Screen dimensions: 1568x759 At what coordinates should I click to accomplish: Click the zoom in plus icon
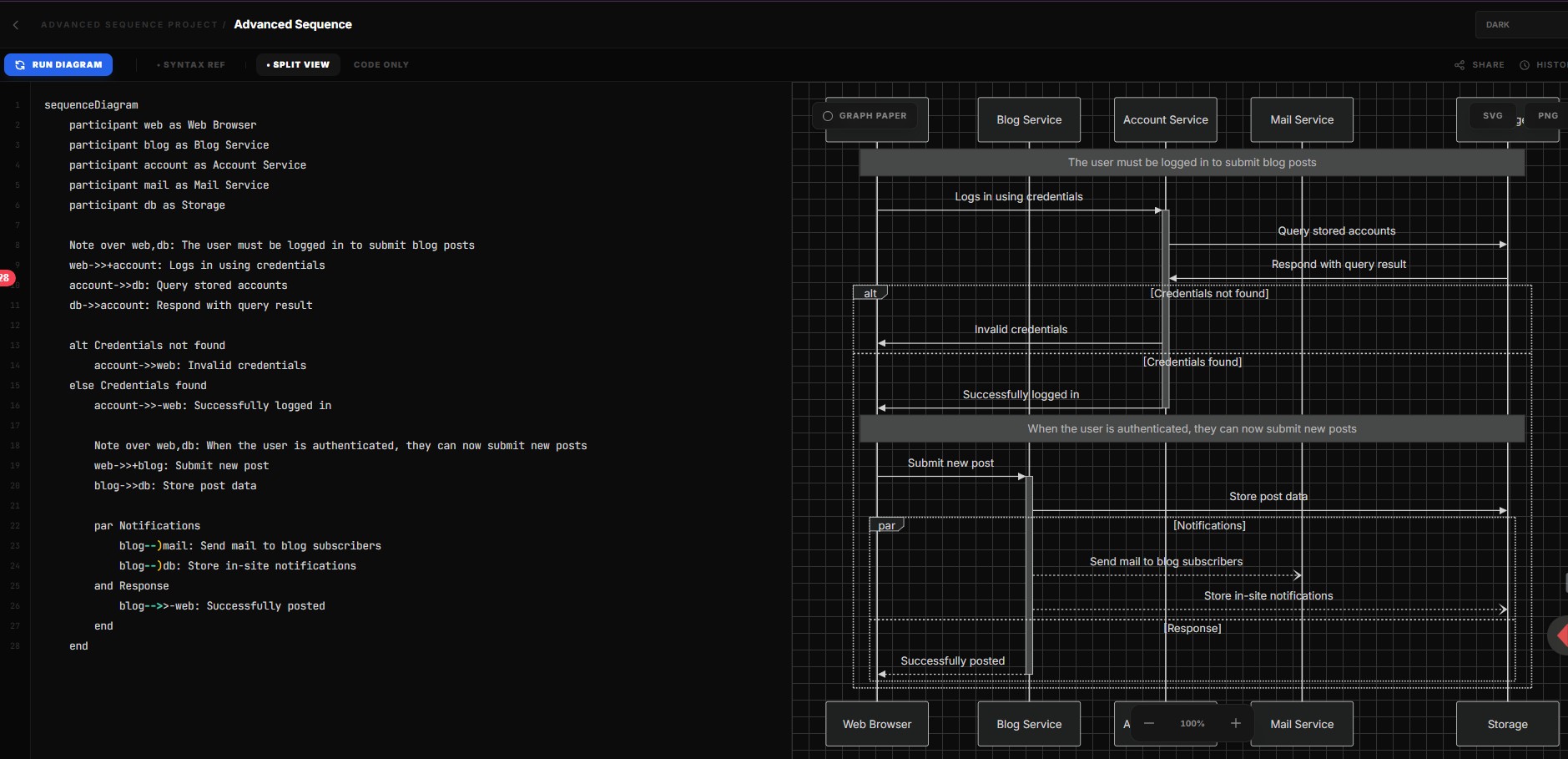coord(1235,723)
